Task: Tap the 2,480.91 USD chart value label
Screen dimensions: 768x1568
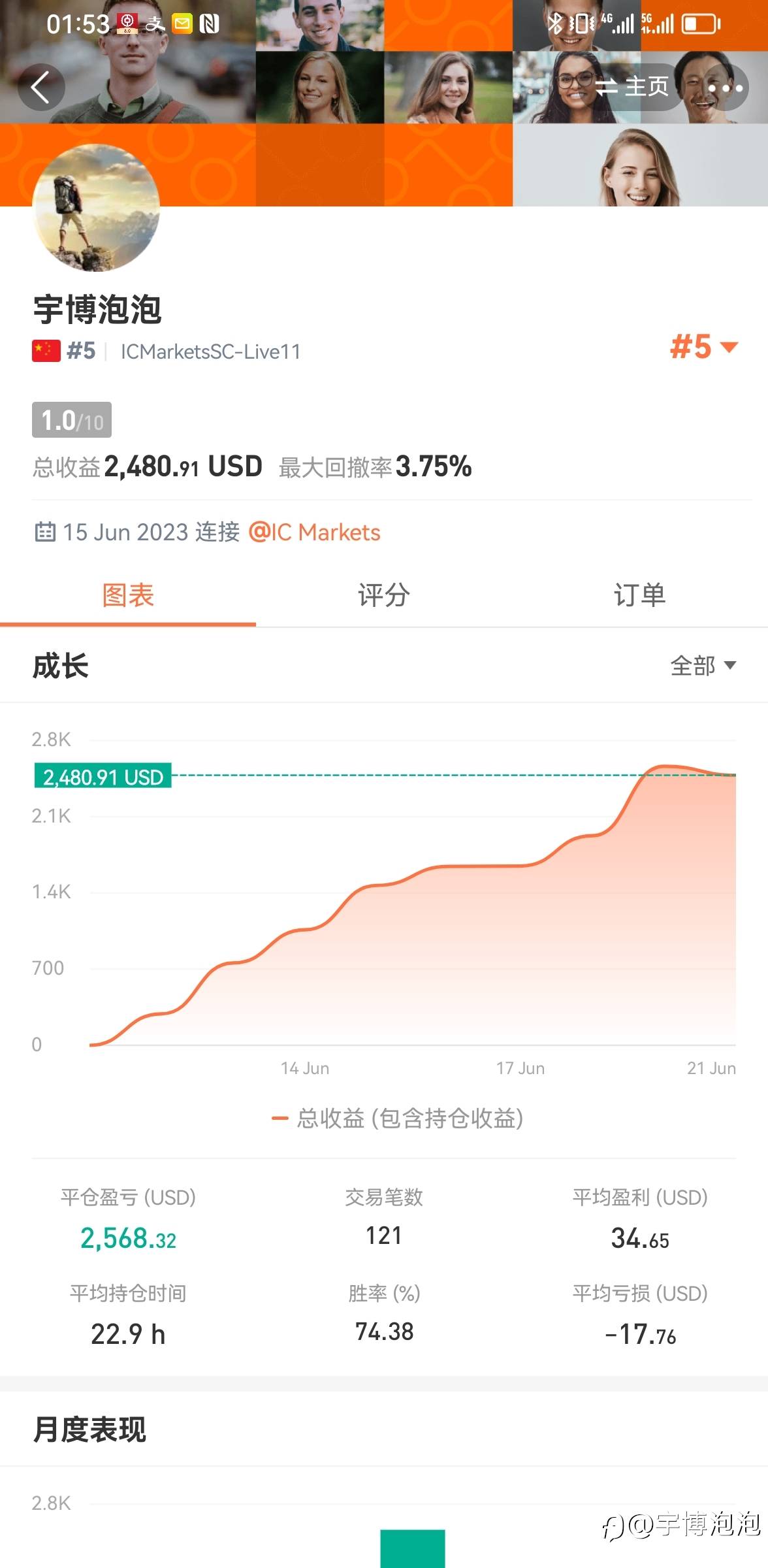Action: click(103, 777)
